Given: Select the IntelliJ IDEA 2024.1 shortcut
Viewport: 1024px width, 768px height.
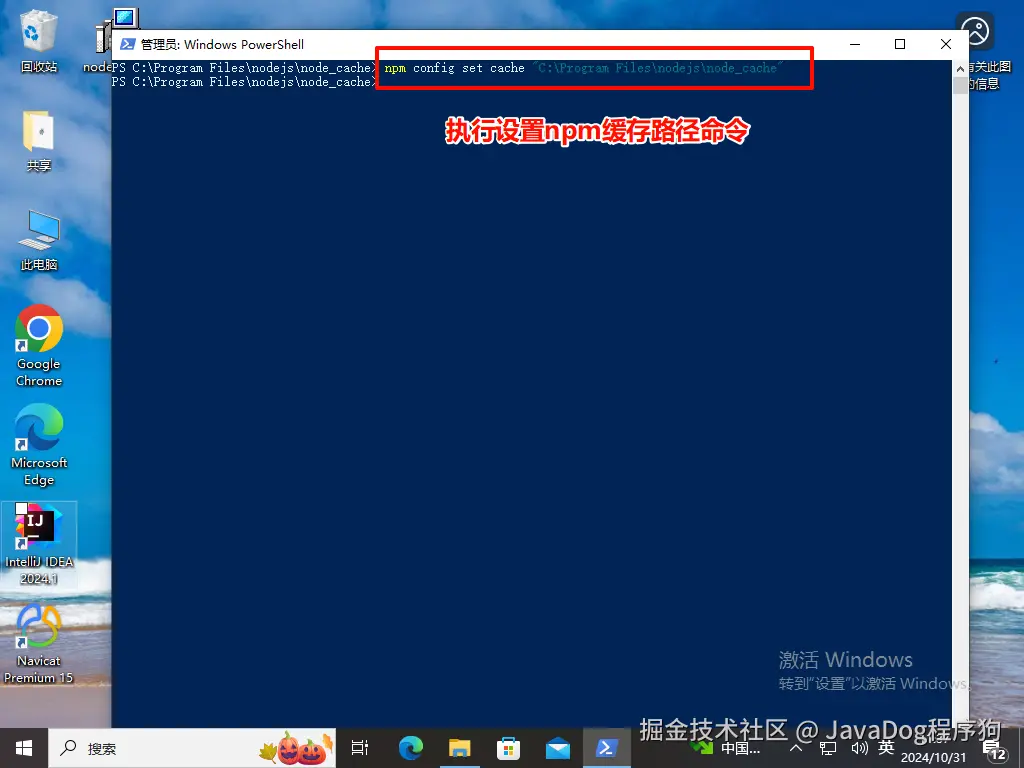Looking at the screenshot, I should coord(39,544).
